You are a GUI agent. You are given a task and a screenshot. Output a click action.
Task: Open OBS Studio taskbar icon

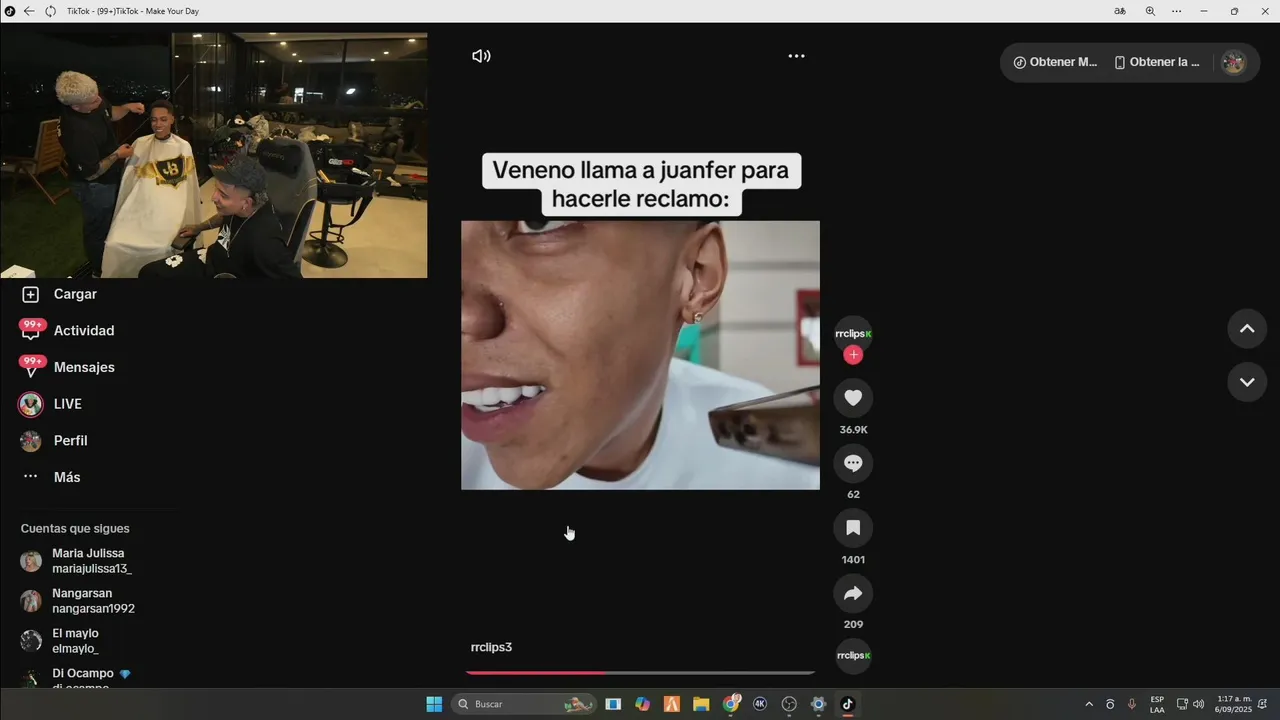tap(789, 704)
